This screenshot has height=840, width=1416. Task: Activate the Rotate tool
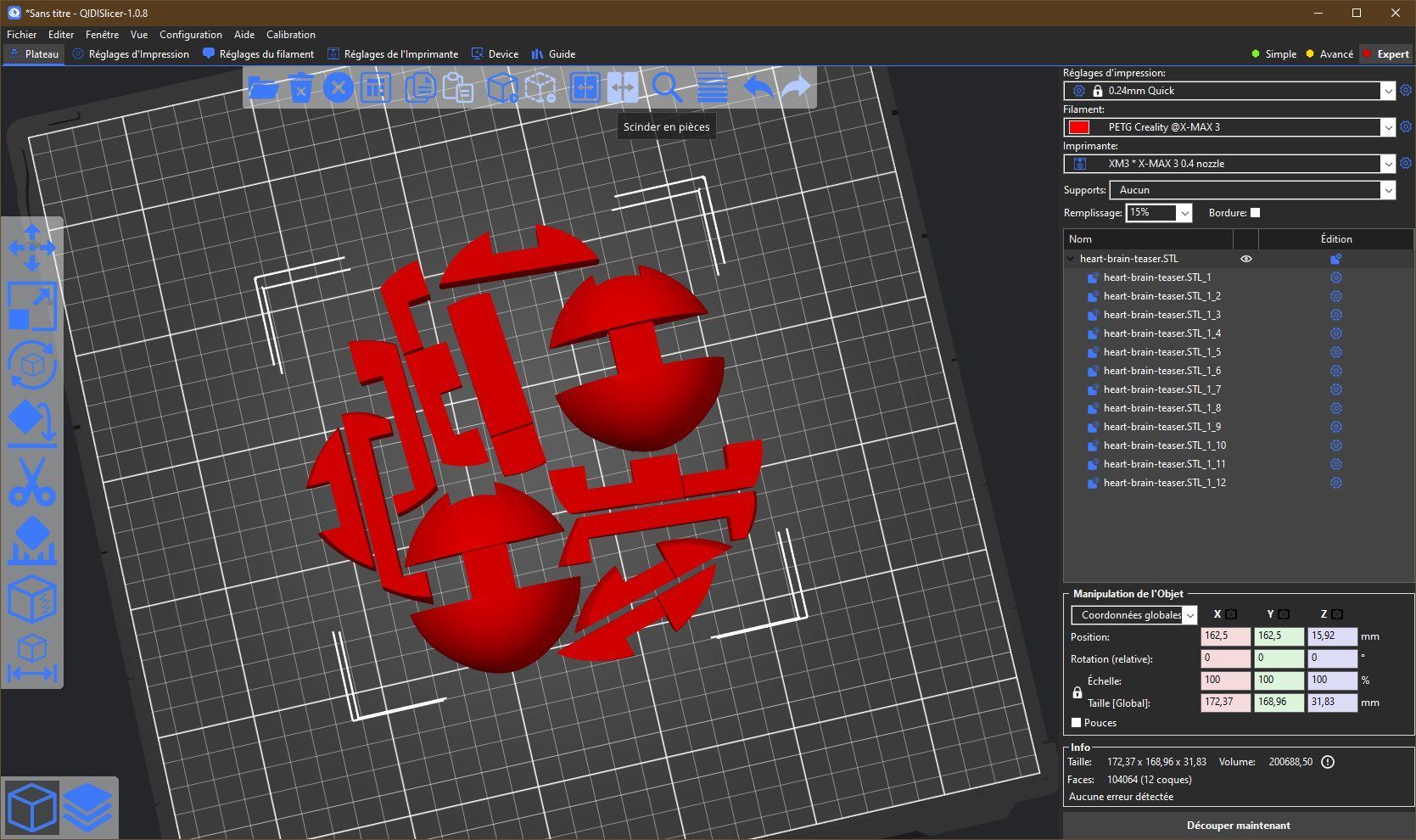click(x=31, y=365)
